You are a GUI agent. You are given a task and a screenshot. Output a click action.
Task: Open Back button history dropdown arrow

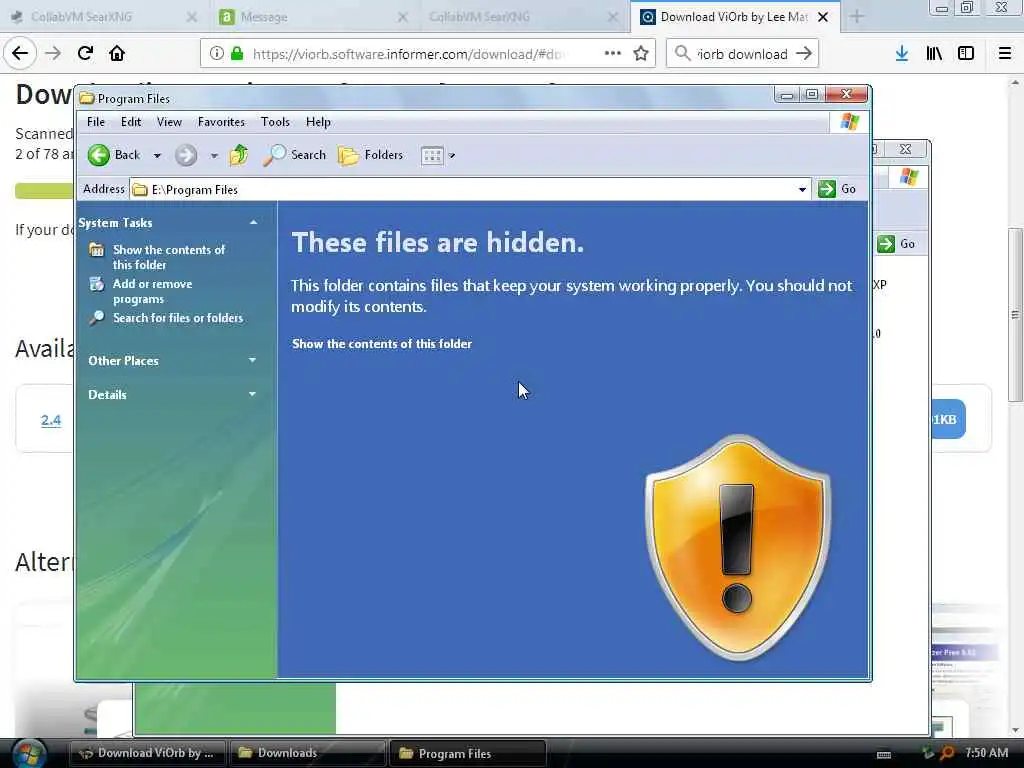click(x=157, y=155)
